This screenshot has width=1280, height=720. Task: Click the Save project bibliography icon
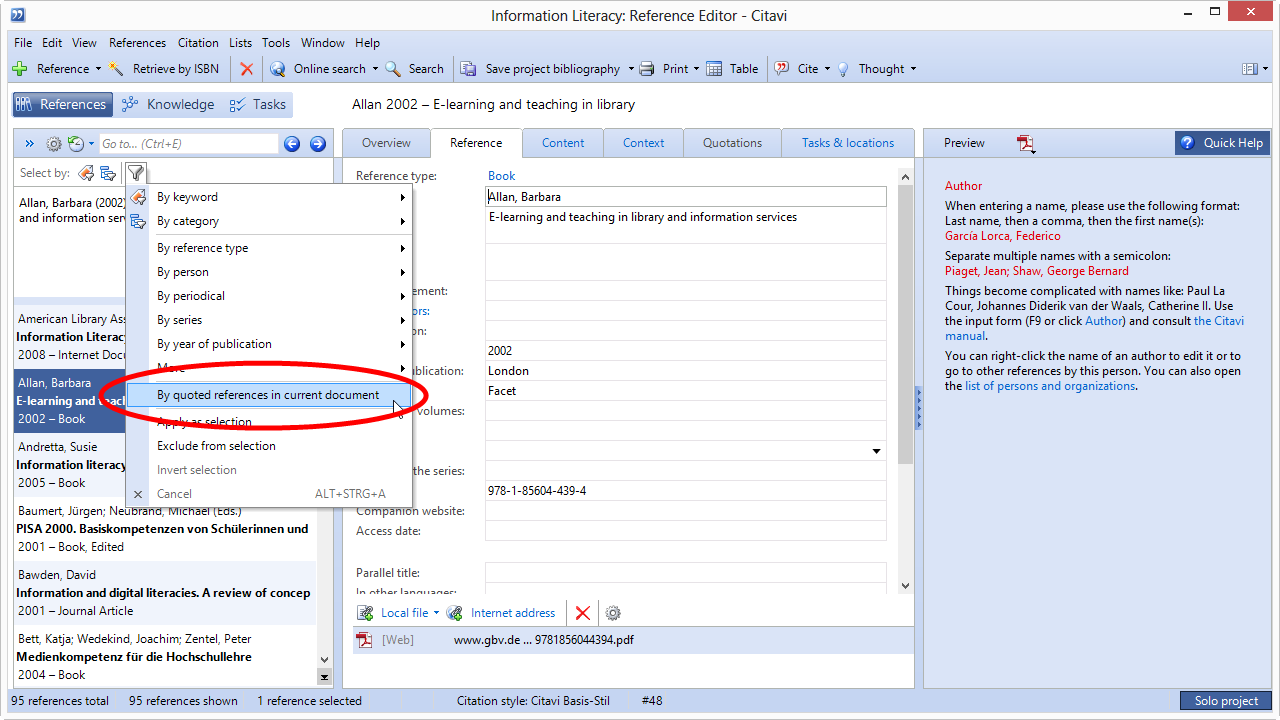tap(468, 69)
